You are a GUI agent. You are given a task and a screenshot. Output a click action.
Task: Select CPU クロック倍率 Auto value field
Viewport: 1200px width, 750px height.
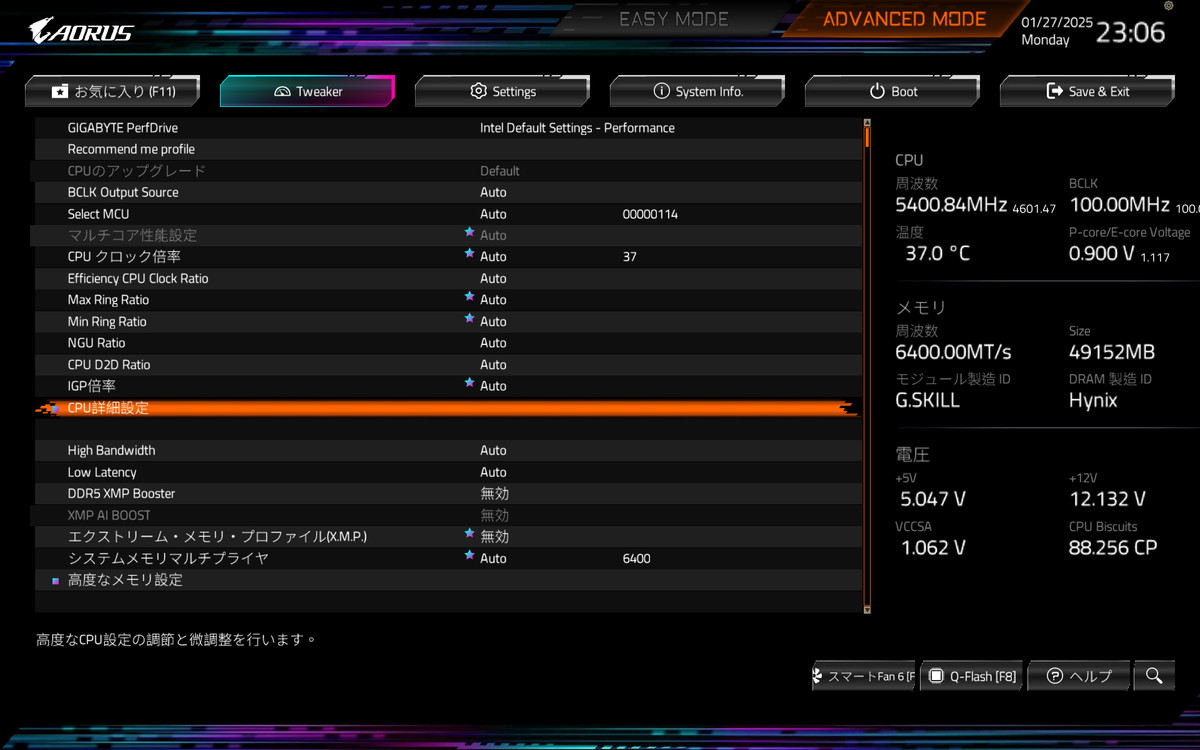493,257
